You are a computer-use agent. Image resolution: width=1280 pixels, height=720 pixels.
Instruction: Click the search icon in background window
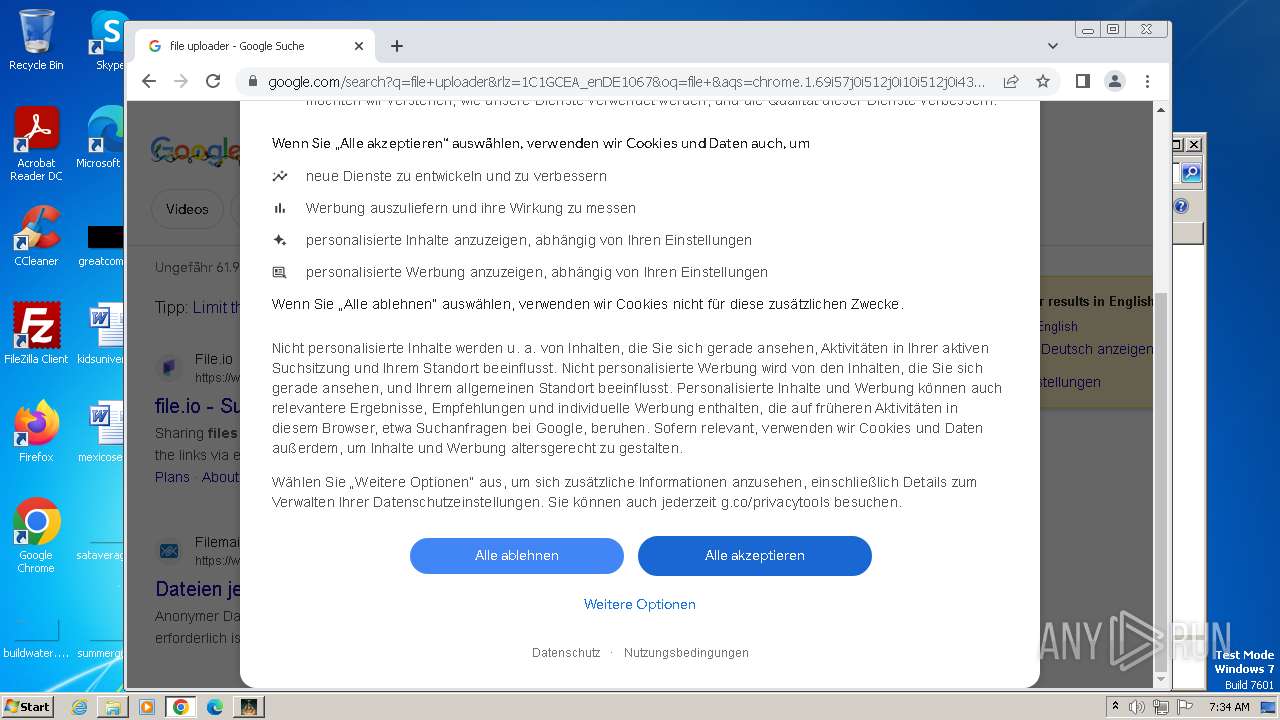click(1190, 173)
